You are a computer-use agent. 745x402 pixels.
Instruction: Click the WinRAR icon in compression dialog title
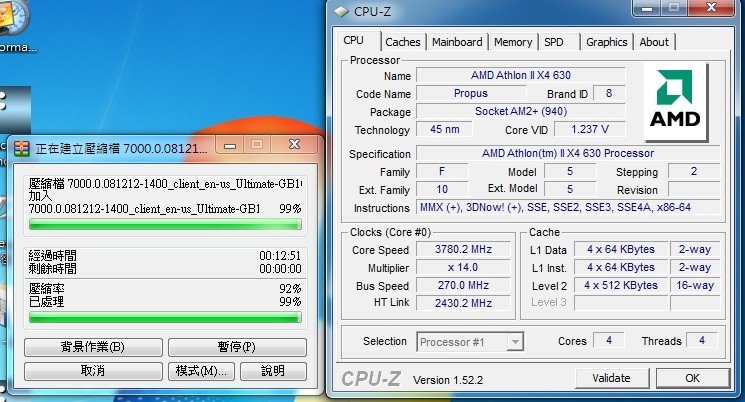(x=21, y=149)
